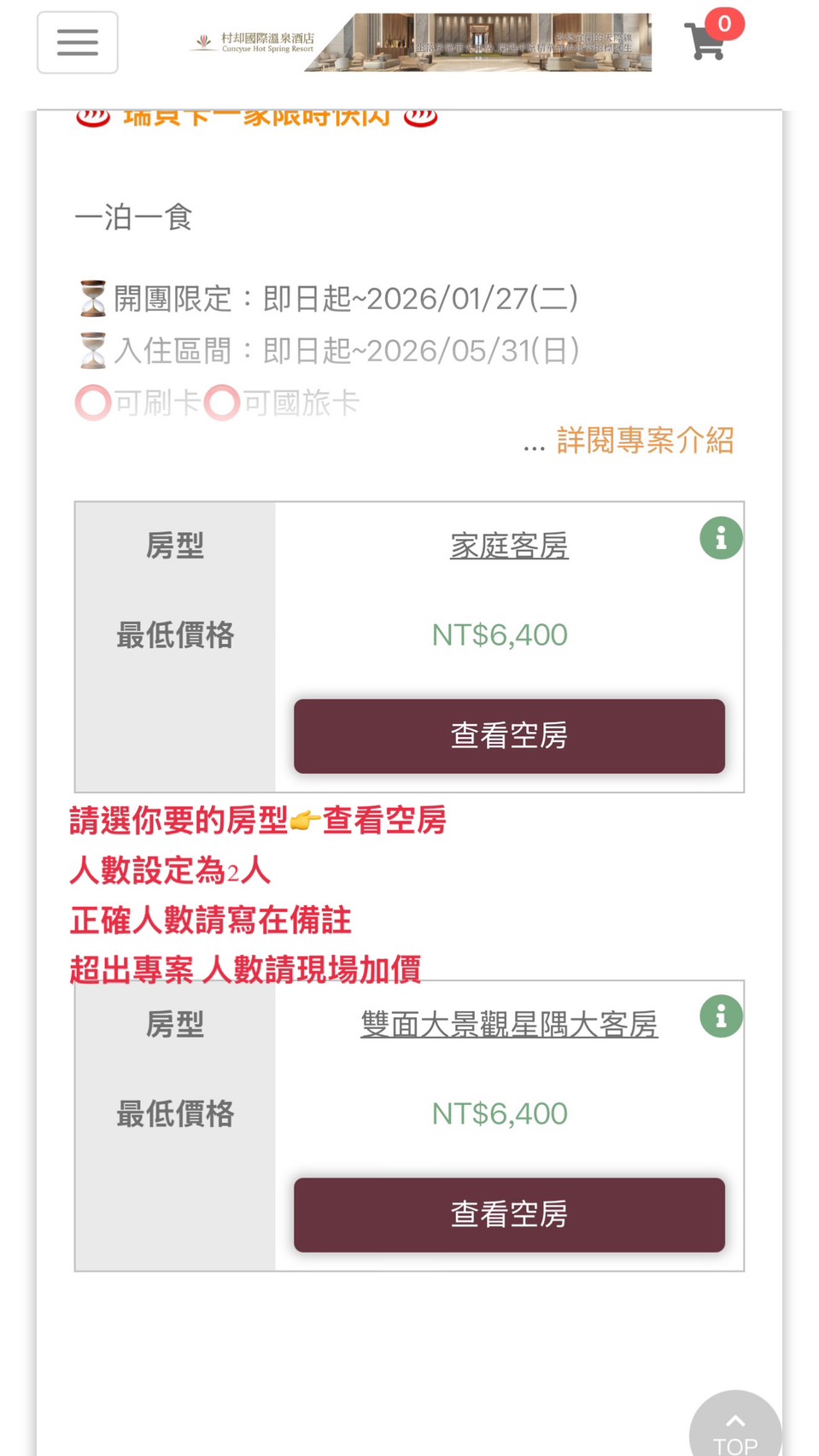Tap the NT$6,400 price for 雙面大景觀星隅大客房
The height and width of the screenshot is (1456, 819).
click(x=500, y=1114)
